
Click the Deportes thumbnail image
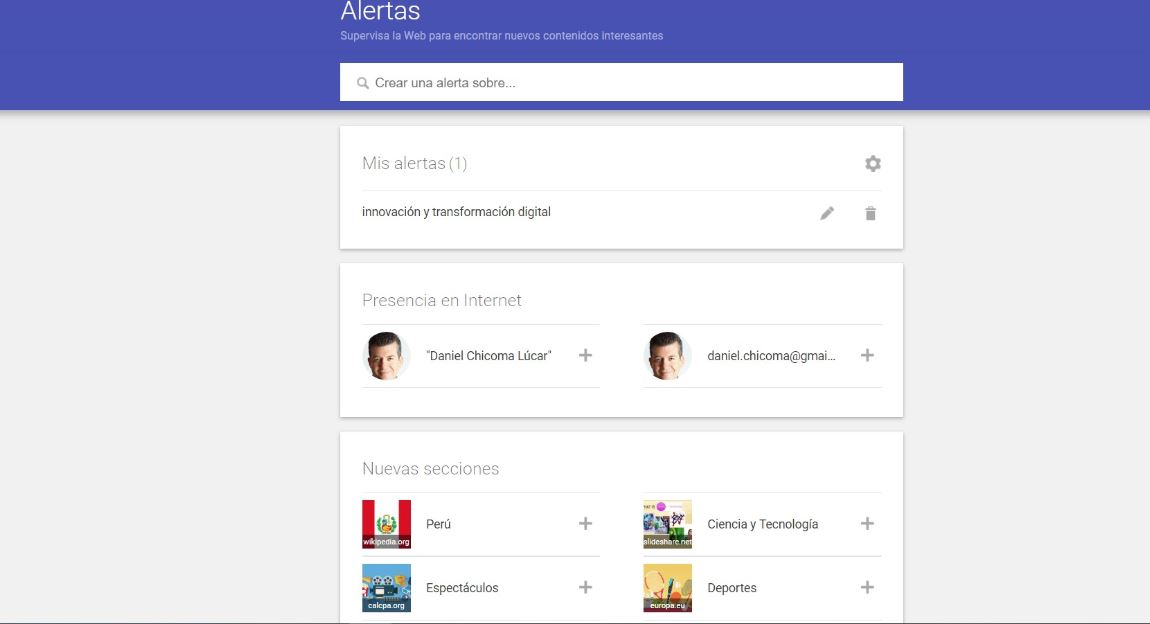[x=667, y=588]
